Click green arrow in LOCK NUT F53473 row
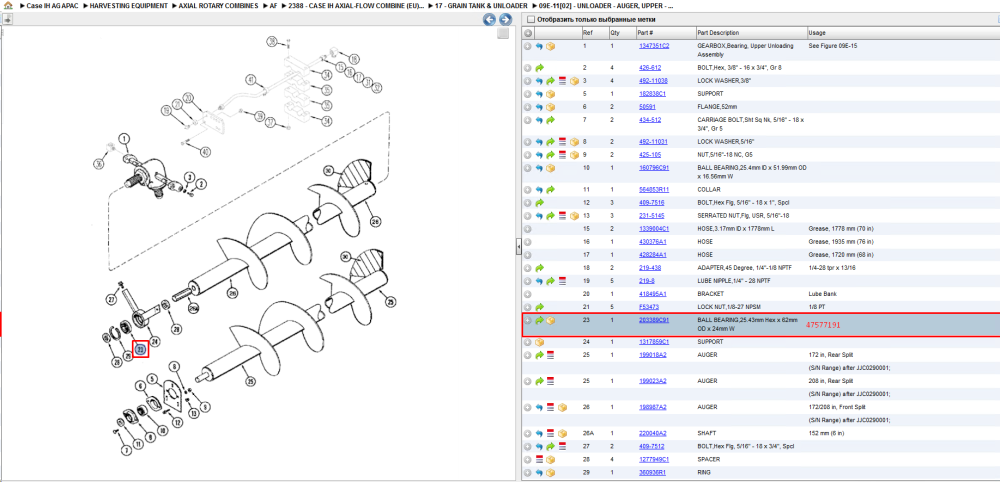The image size is (1000, 482). pos(539,307)
